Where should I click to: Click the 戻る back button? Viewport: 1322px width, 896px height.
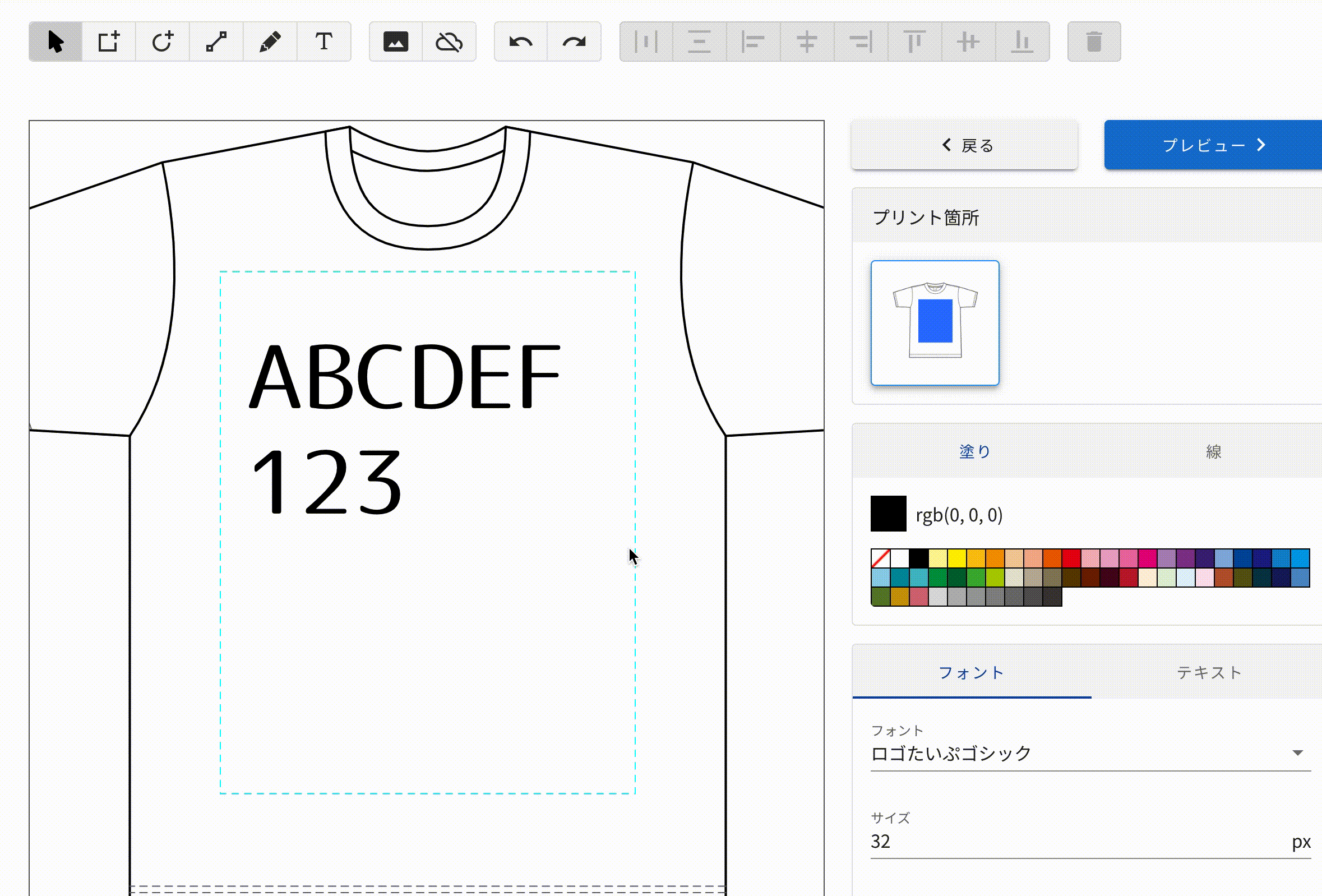click(x=964, y=145)
